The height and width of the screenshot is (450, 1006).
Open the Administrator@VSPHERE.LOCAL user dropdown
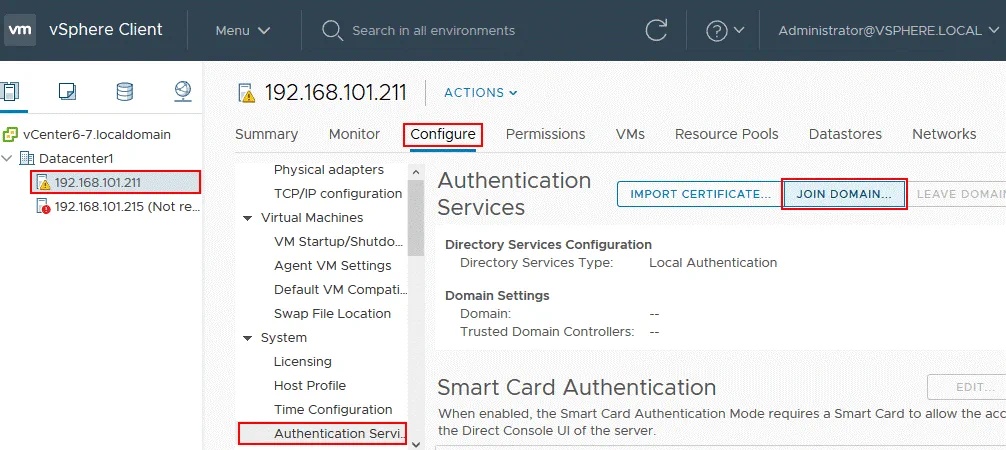(888, 30)
